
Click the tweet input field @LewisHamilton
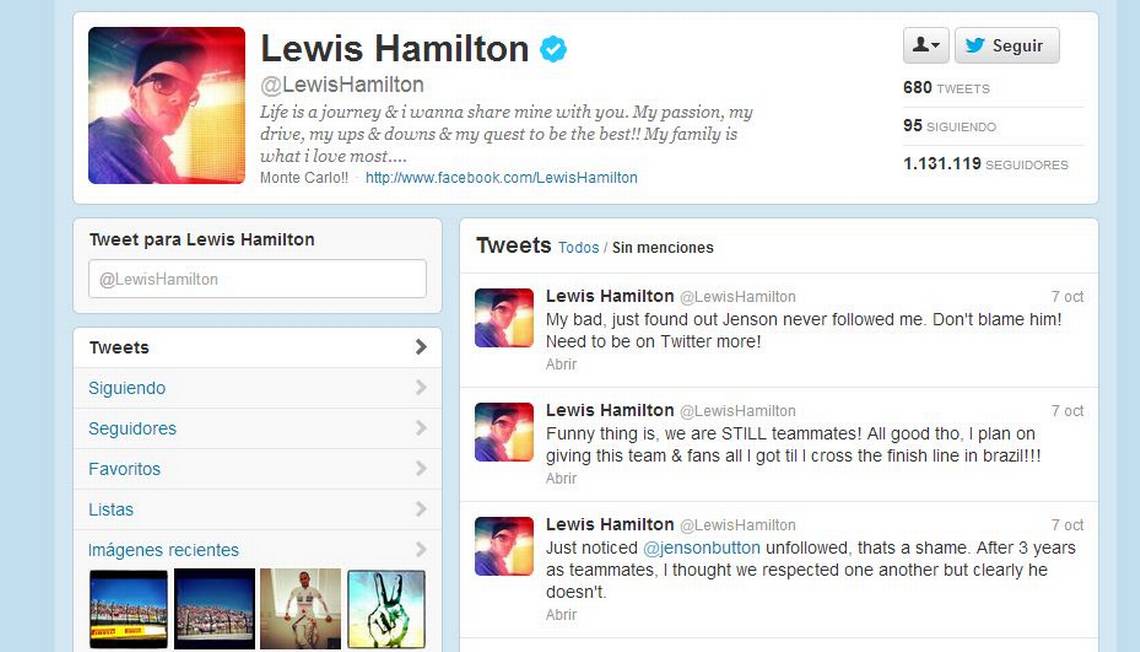point(257,279)
